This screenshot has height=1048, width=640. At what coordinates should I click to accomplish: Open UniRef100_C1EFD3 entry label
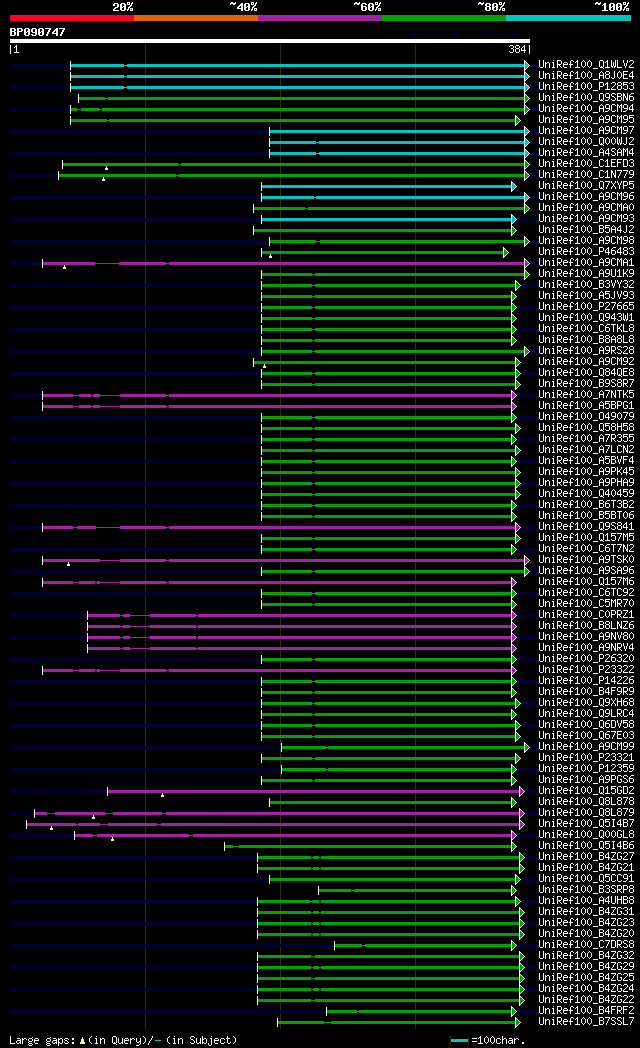[586, 164]
